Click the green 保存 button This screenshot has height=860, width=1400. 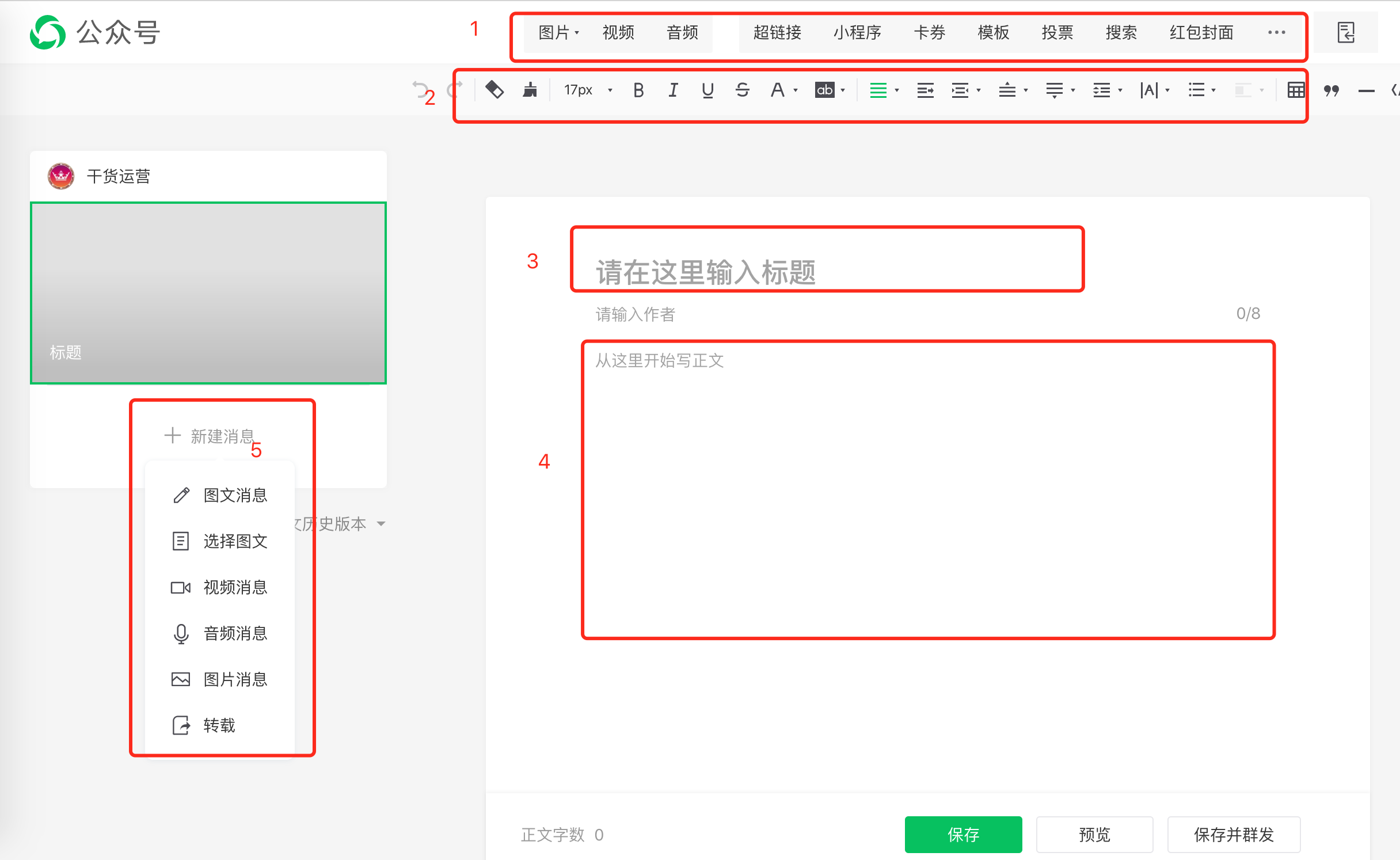pyautogui.click(x=963, y=834)
